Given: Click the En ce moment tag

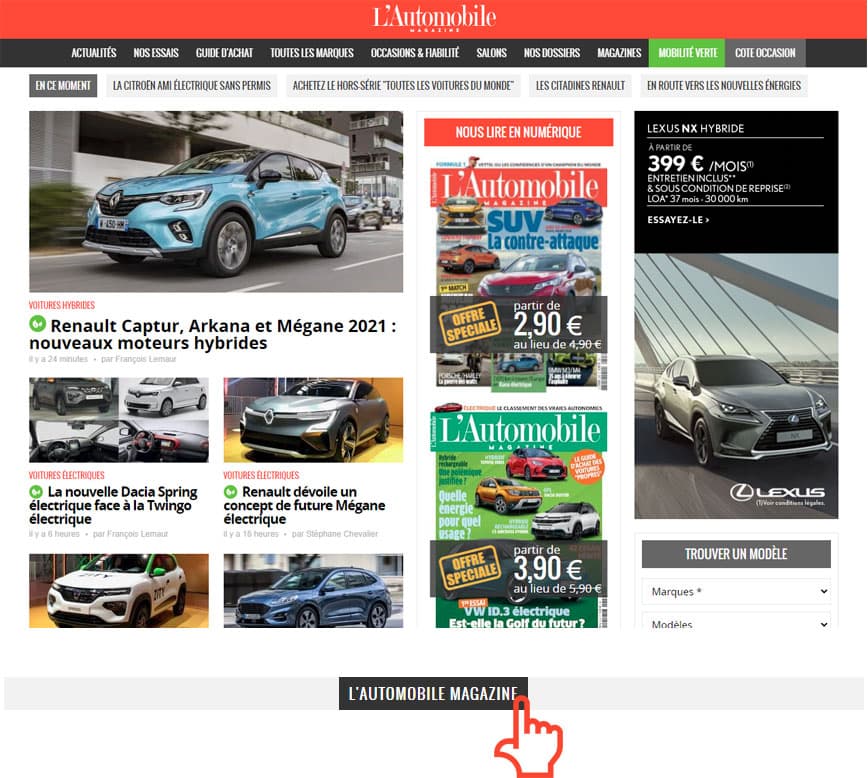Looking at the screenshot, I should pos(63,85).
